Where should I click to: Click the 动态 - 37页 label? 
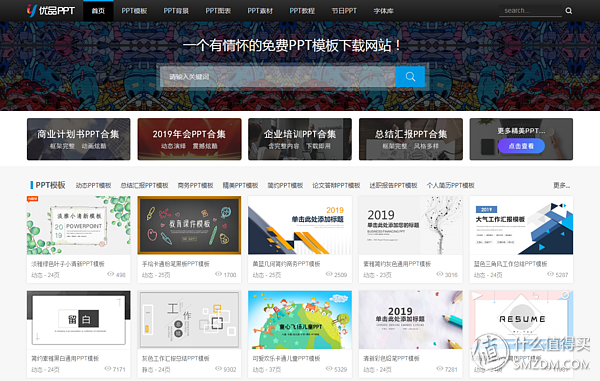[267, 370]
